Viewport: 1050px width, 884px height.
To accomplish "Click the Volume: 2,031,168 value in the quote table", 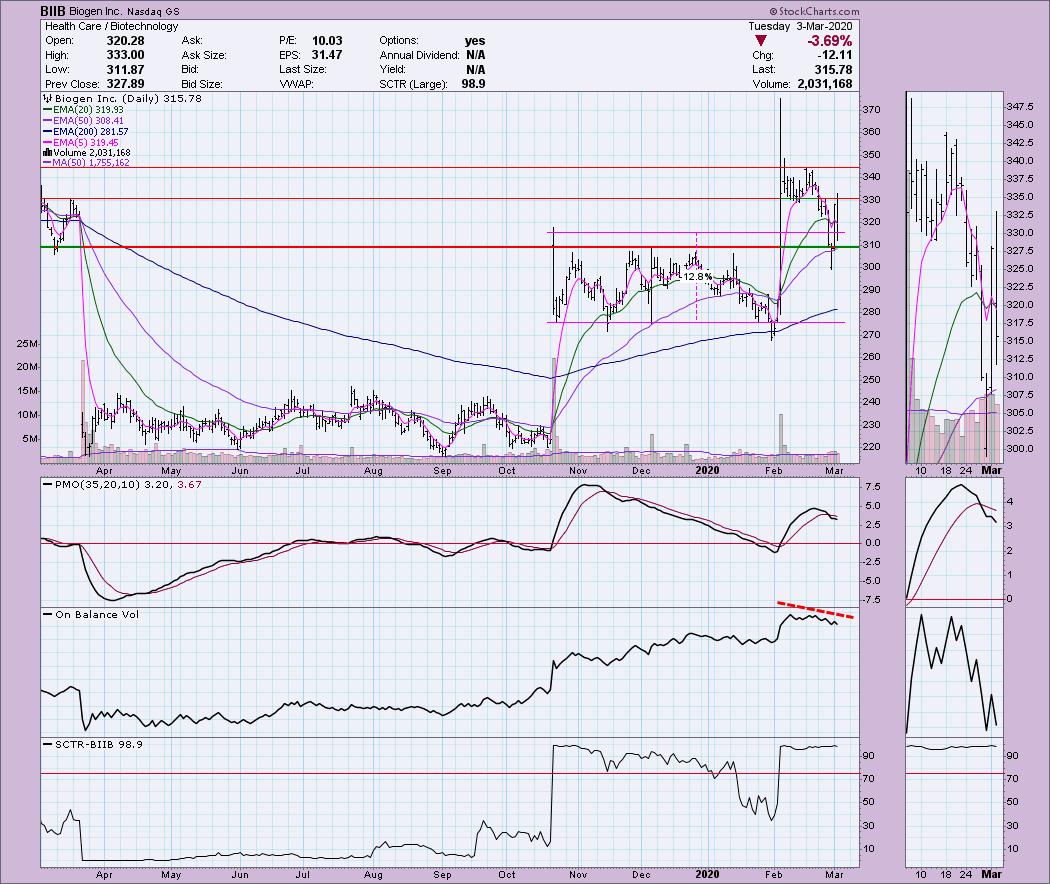I will [x=824, y=84].
